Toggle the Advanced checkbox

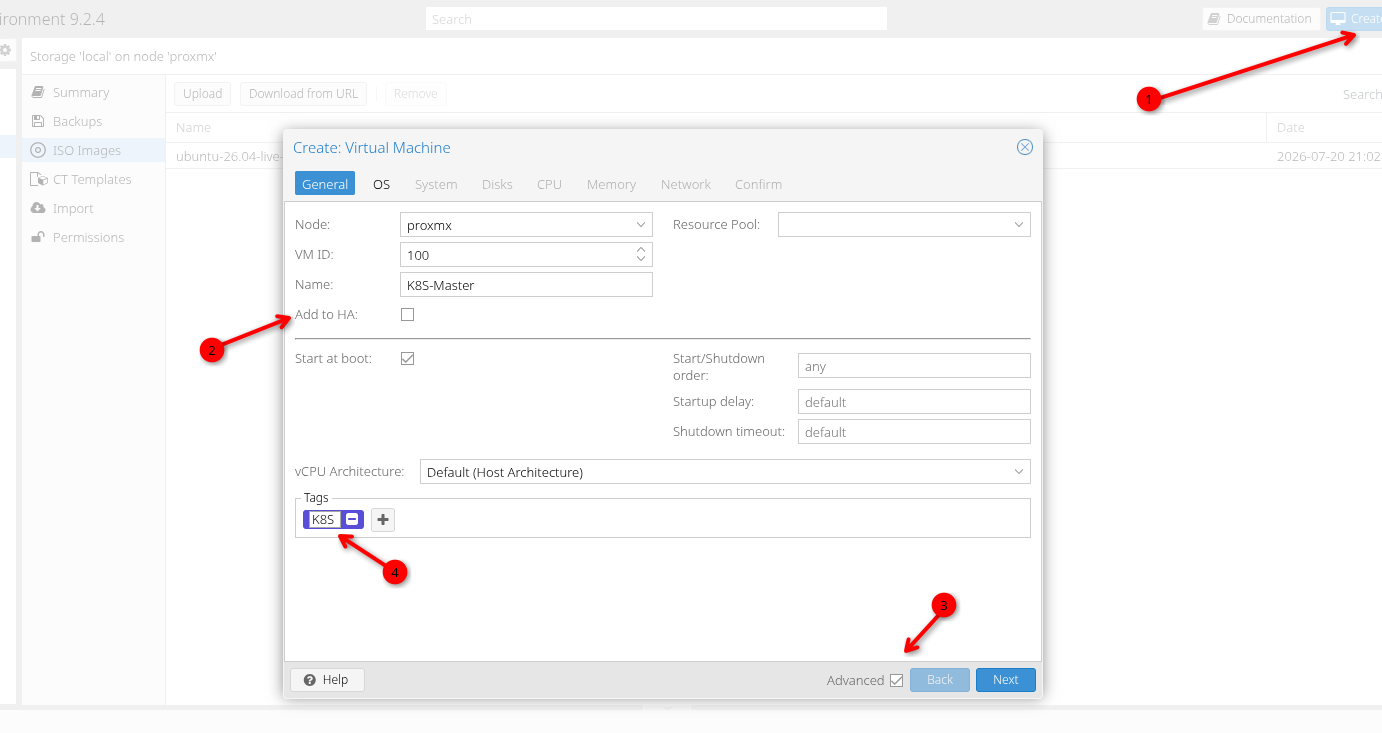(896, 681)
